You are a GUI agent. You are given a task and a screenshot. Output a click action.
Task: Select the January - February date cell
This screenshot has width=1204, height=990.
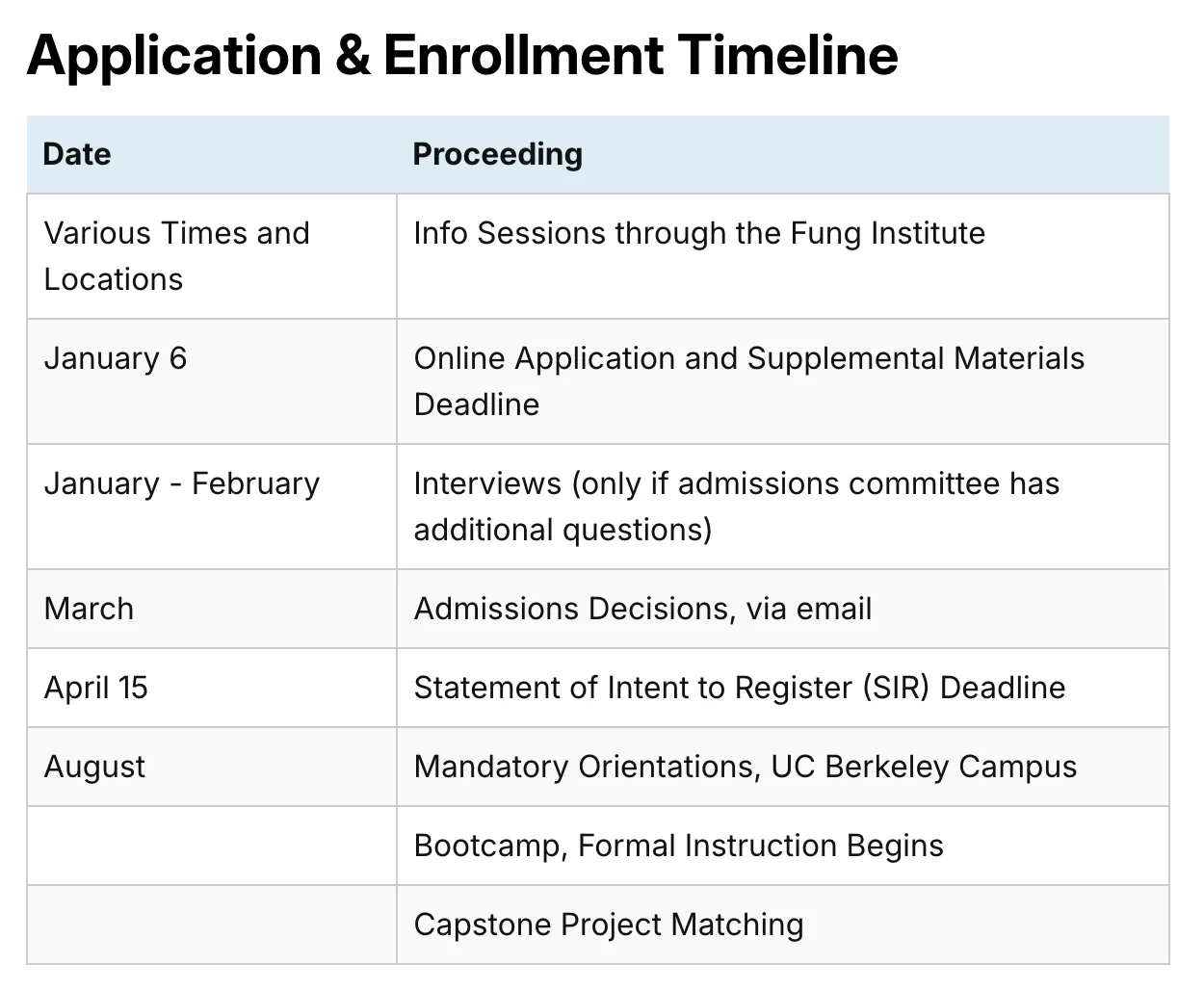click(181, 483)
